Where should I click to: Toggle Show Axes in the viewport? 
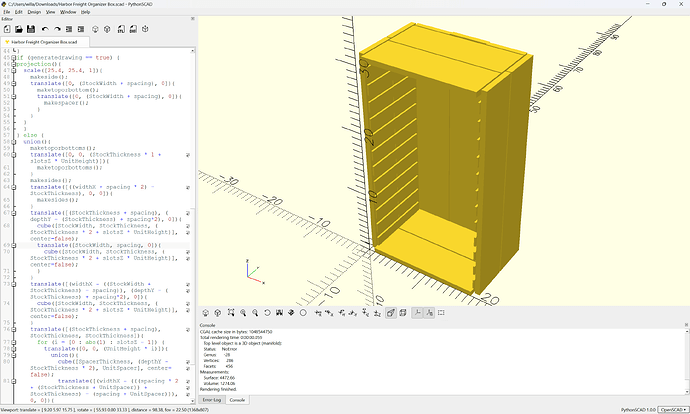click(417, 313)
